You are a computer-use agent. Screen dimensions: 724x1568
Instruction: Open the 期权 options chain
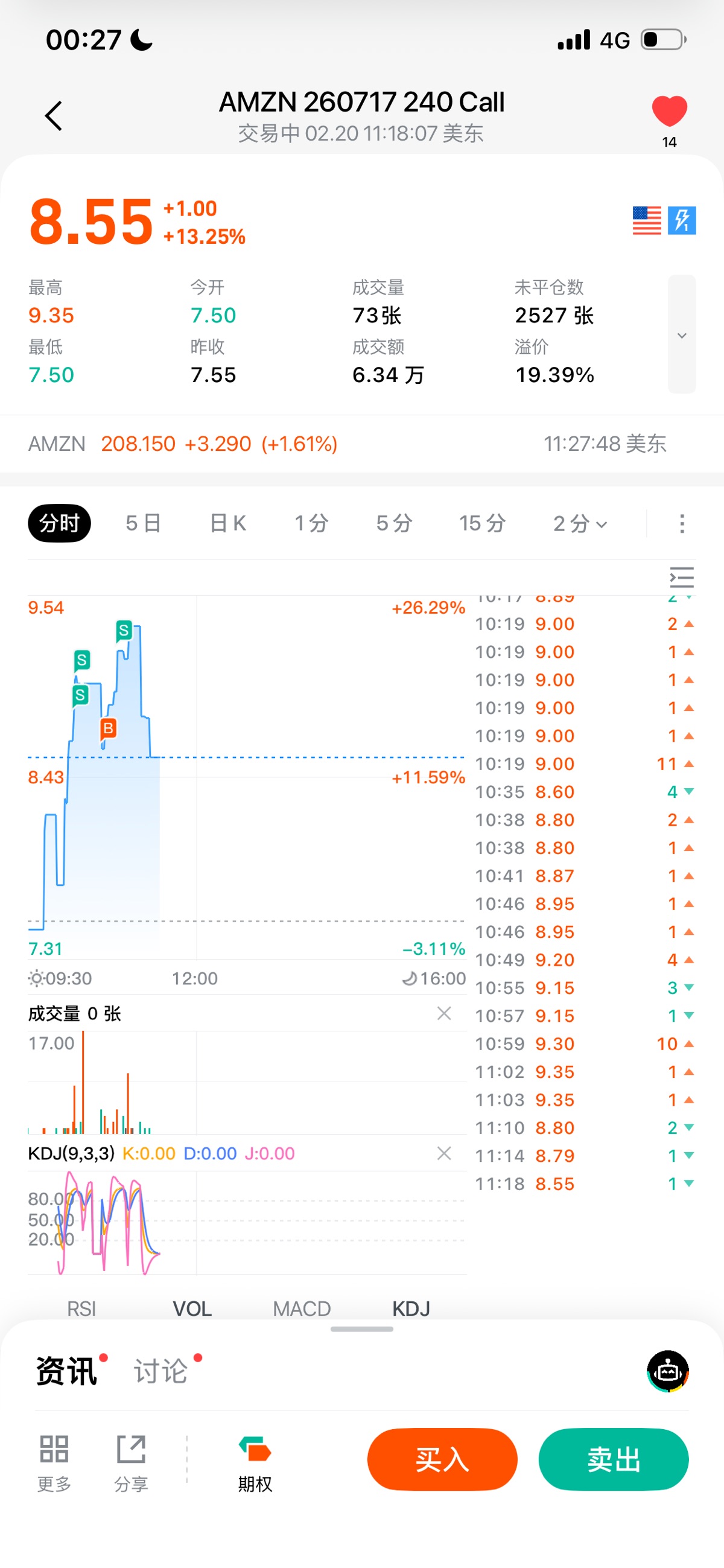coord(255,1461)
